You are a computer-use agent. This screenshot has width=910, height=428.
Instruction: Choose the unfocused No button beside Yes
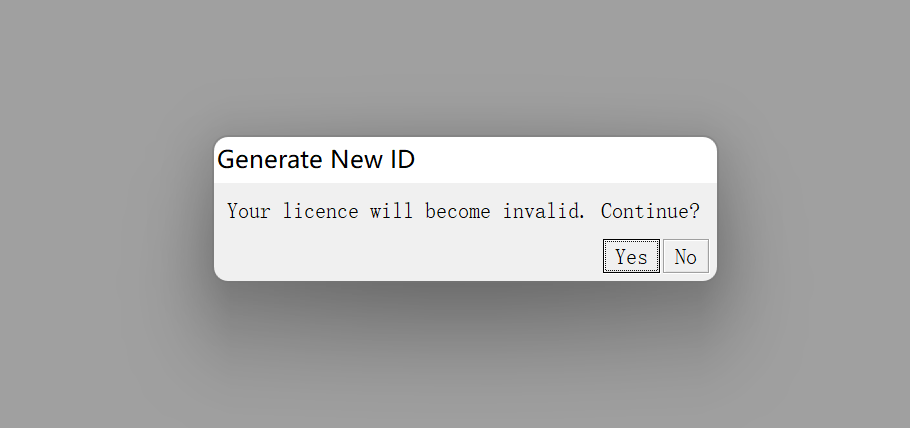tap(685, 256)
